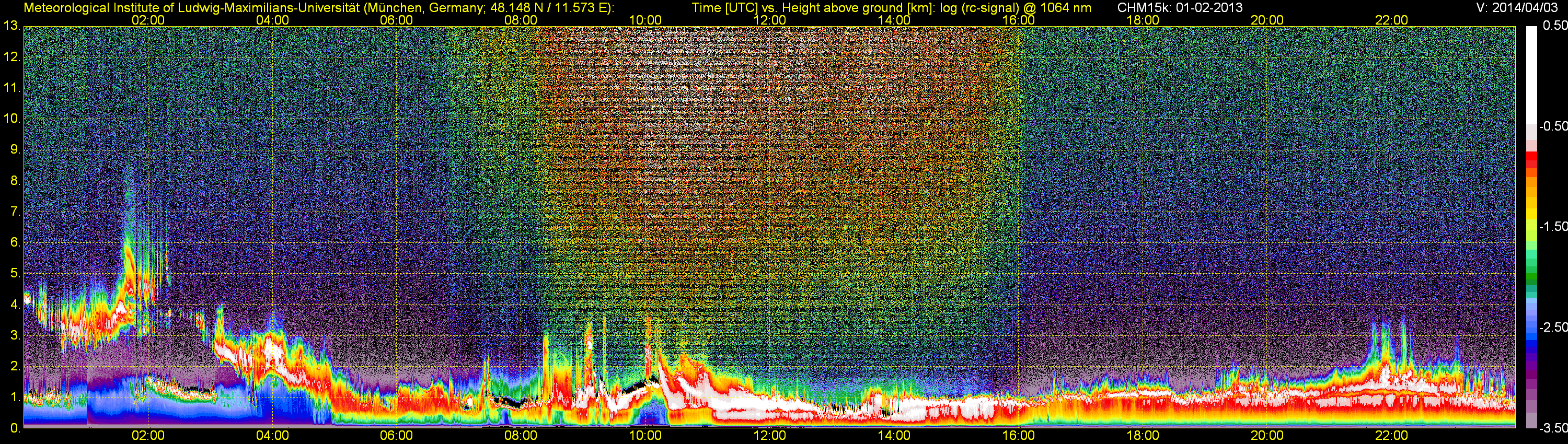The height and width of the screenshot is (444, 1568).
Task: Click the height axis label '9.'
Action: tap(15, 149)
